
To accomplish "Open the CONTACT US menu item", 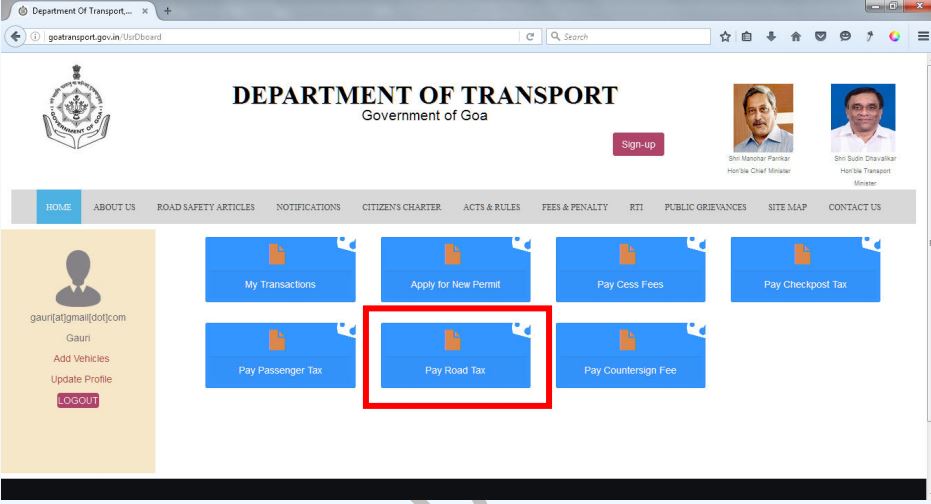I will tap(855, 207).
